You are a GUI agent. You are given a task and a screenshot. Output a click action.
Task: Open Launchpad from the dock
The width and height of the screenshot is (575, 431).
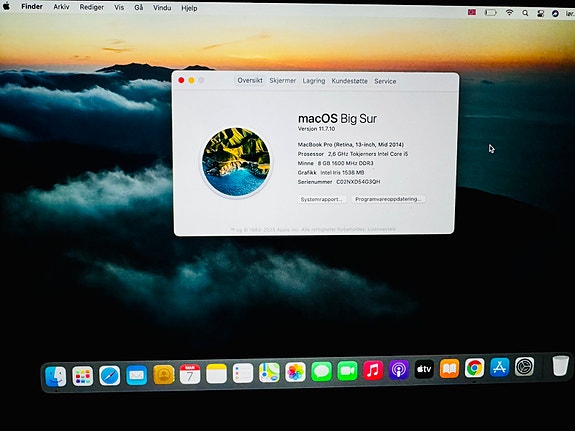click(83, 376)
